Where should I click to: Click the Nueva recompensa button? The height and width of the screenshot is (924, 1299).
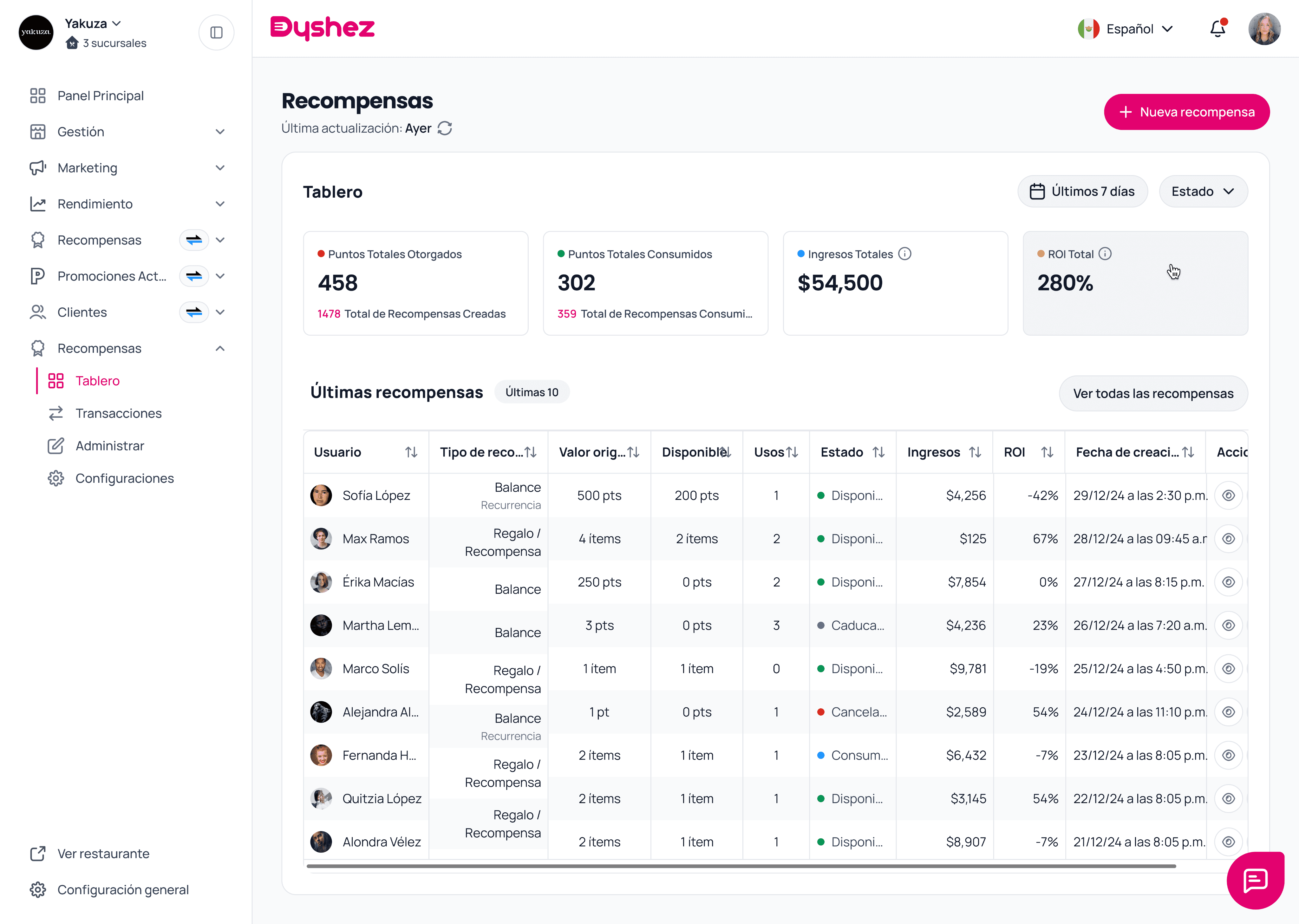coord(1187,112)
